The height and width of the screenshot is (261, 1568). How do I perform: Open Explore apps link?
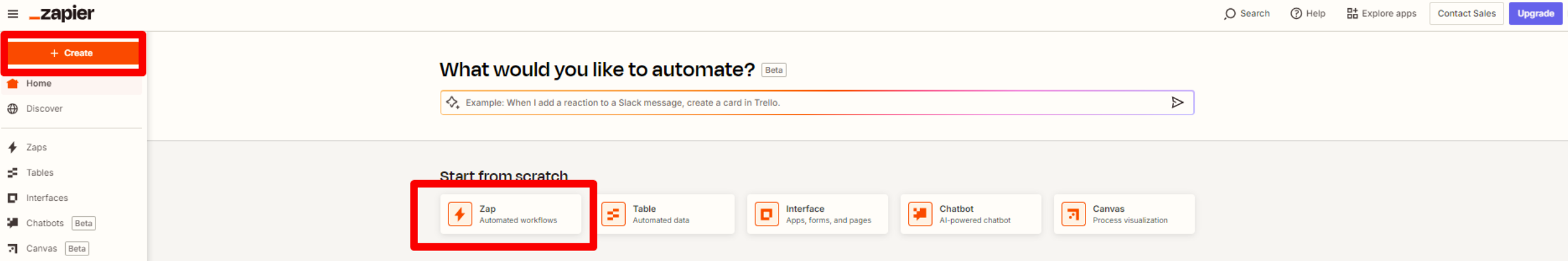1389,13
